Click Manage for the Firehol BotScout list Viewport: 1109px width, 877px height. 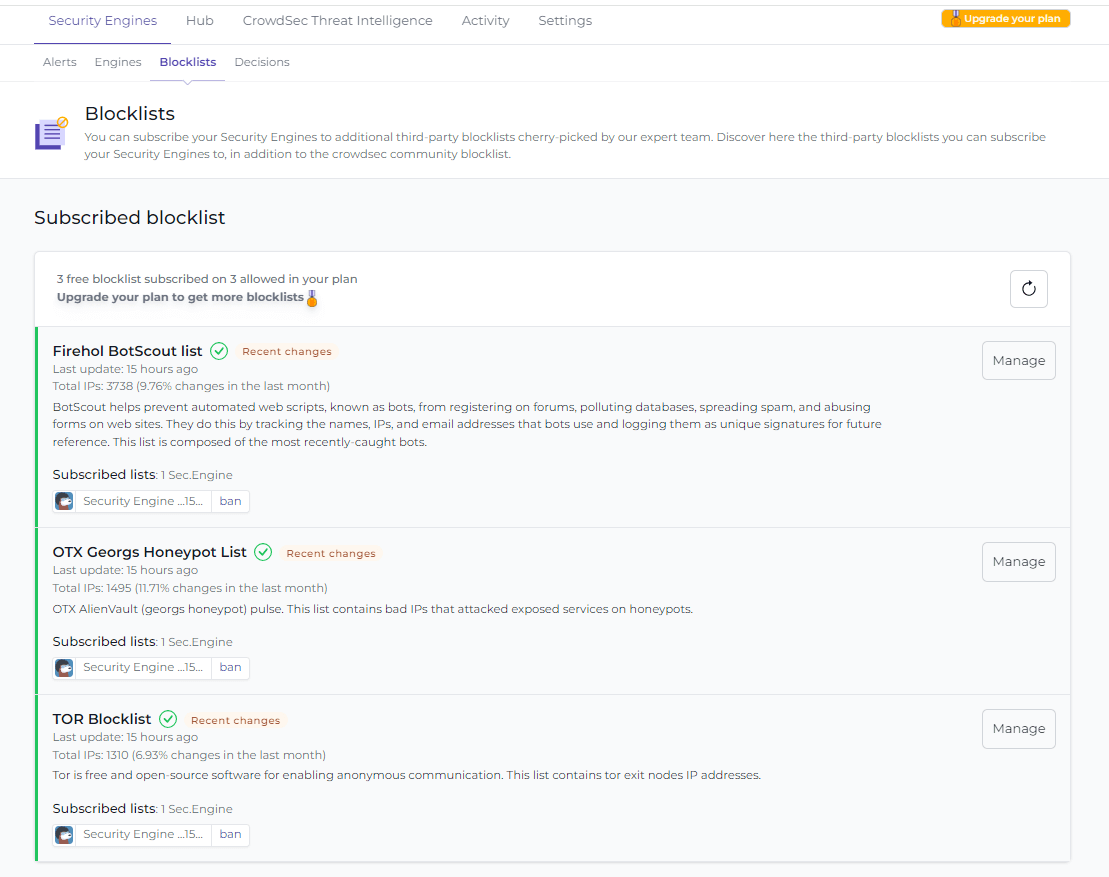[1018, 360]
